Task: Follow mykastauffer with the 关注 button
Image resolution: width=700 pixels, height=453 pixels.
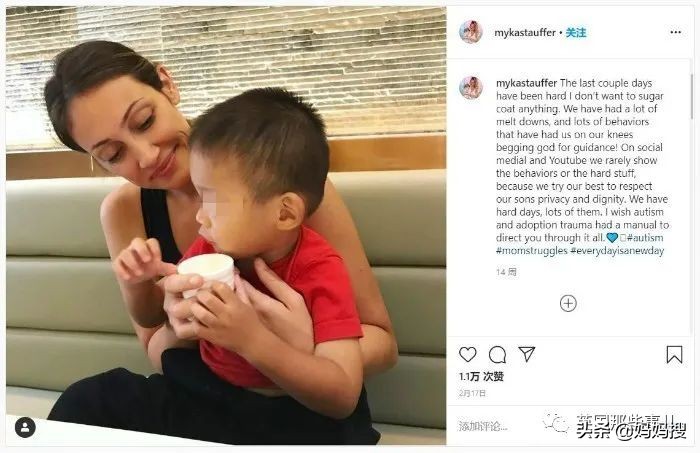Action: click(x=576, y=33)
